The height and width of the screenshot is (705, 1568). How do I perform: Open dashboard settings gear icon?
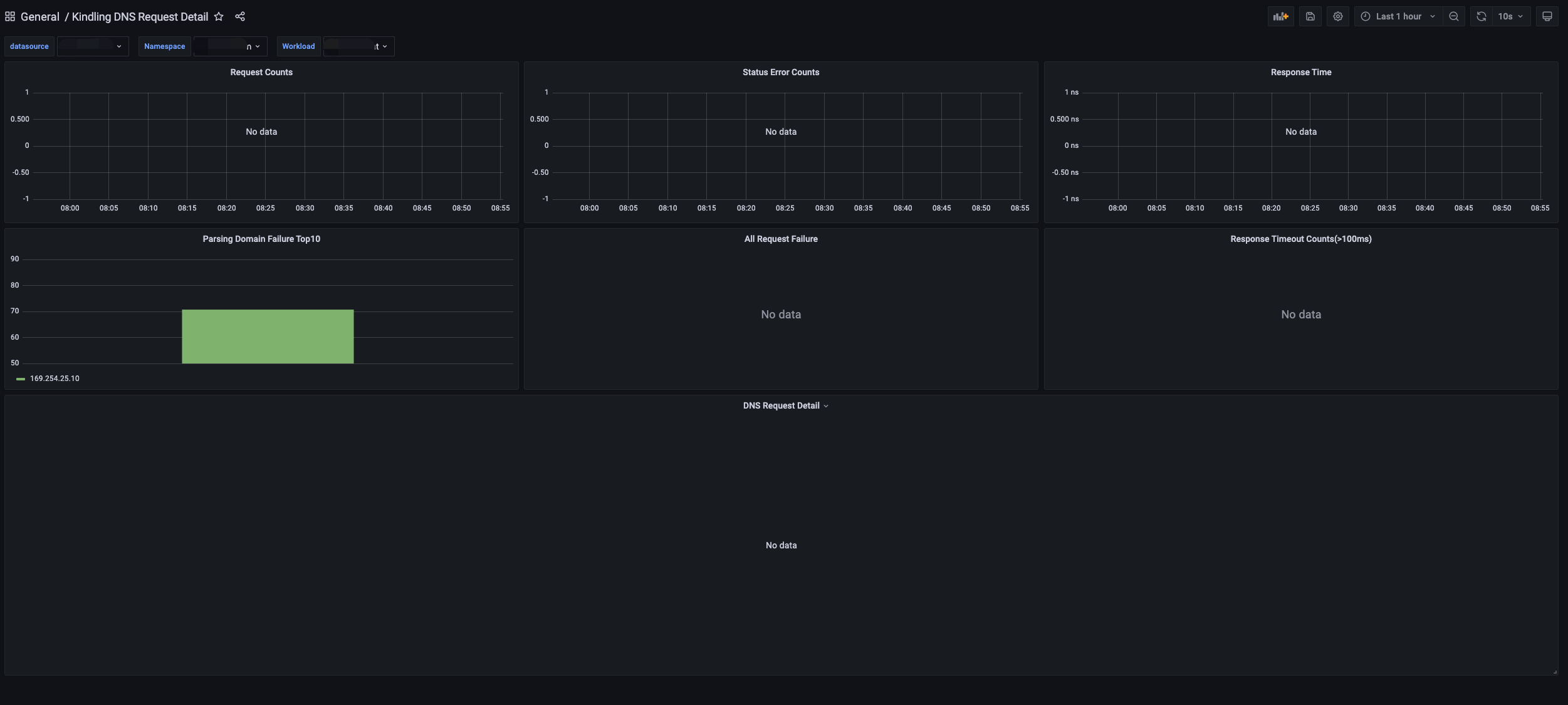(x=1337, y=16)
